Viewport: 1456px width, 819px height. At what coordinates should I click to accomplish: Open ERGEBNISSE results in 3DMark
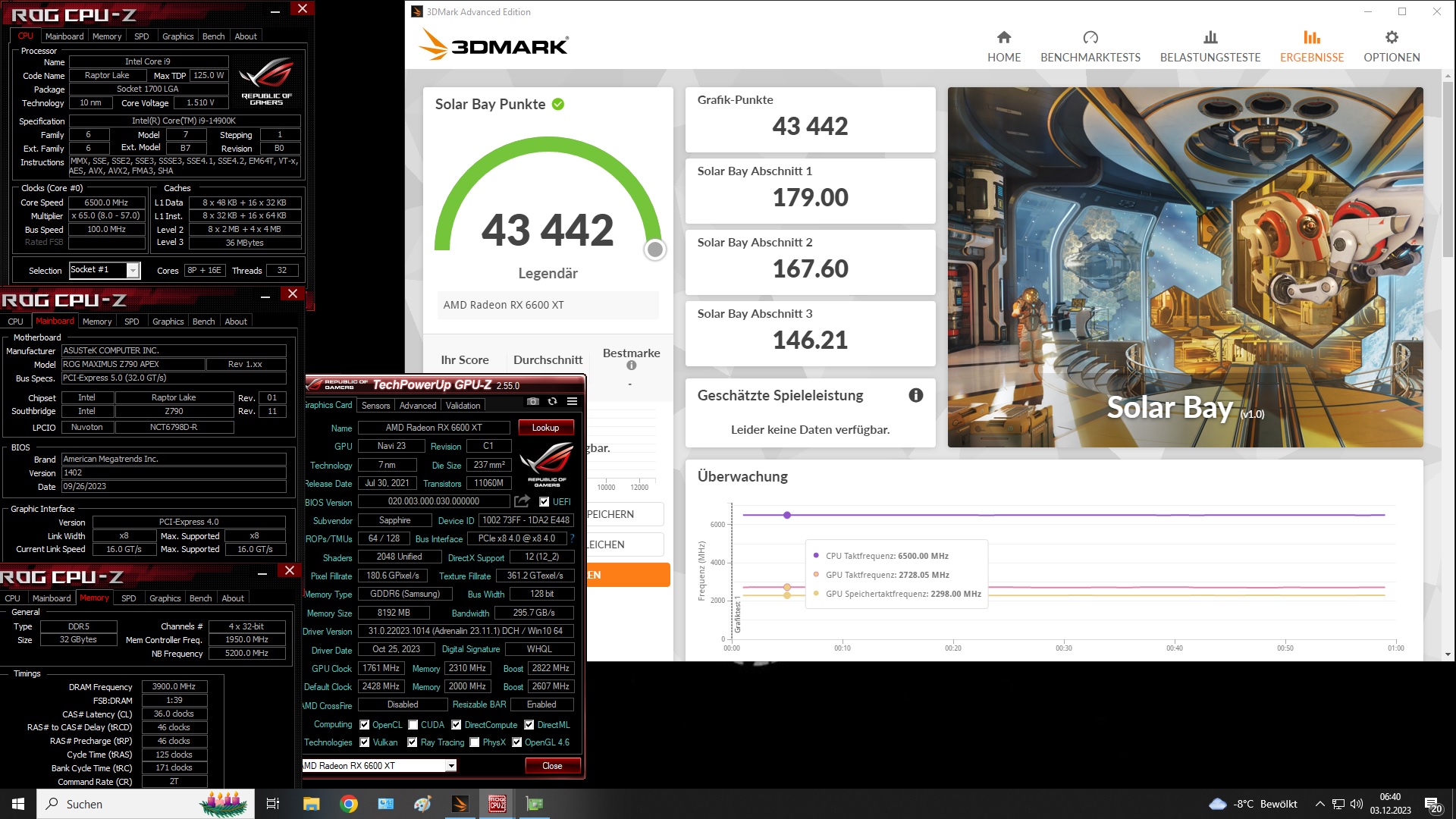click(1312, 46)
